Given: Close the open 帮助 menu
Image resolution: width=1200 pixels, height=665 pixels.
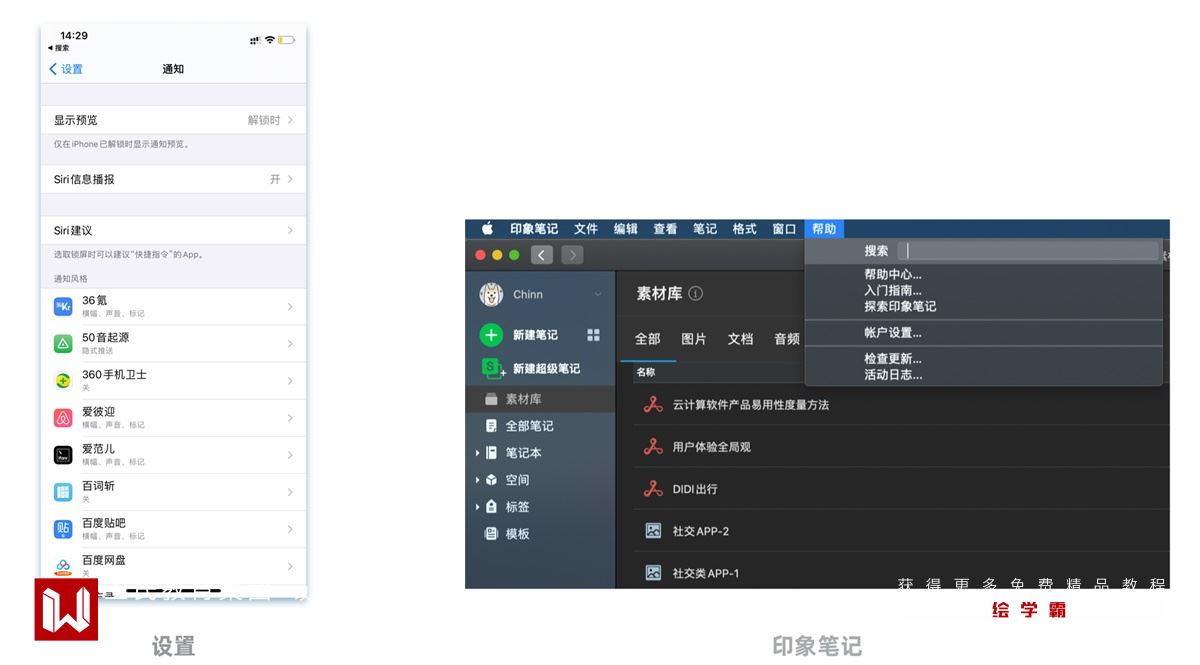Looking at the screenshot, I should (824, 229).
